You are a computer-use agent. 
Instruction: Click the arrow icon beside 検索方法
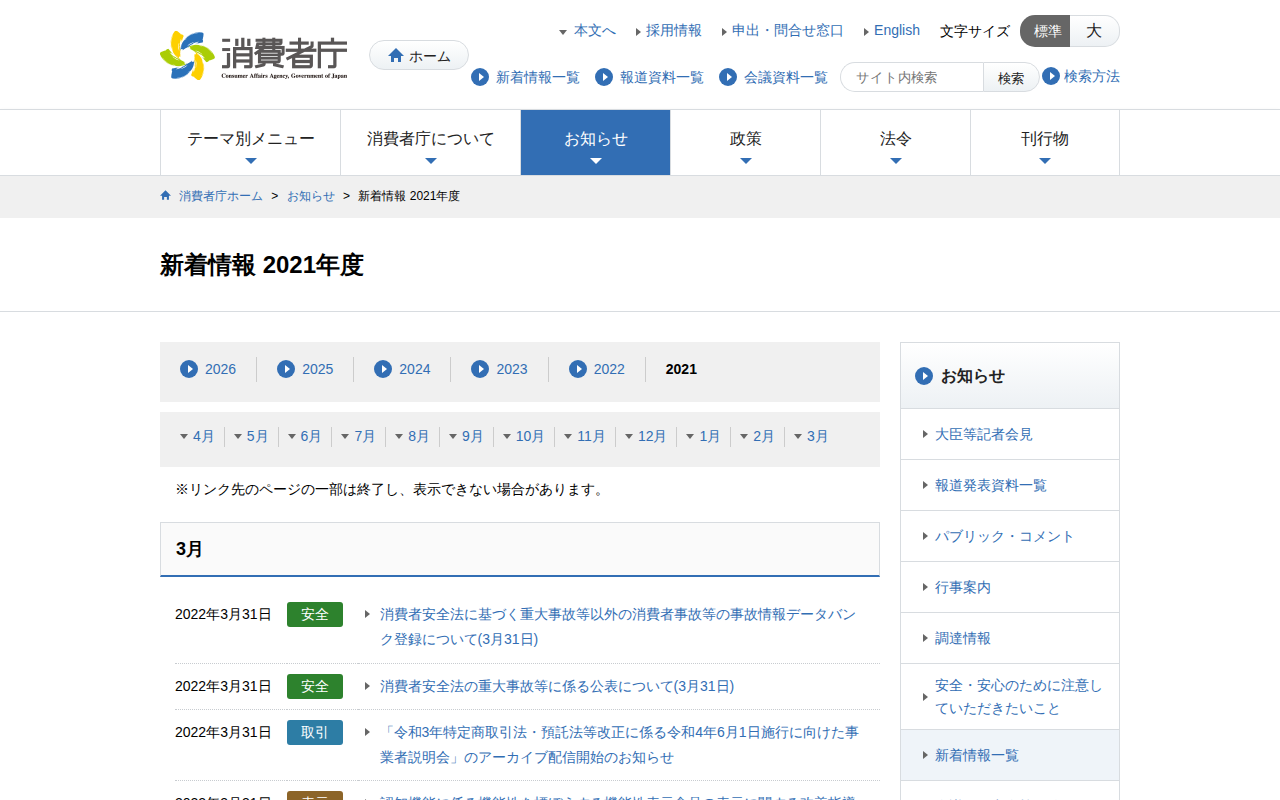tap(1051, 76)
